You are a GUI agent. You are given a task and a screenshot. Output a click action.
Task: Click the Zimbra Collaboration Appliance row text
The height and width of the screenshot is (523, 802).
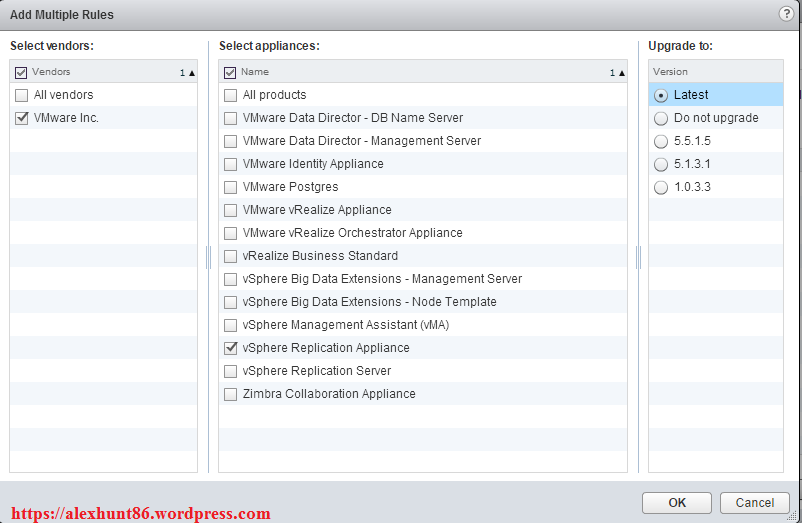(329, 394)
